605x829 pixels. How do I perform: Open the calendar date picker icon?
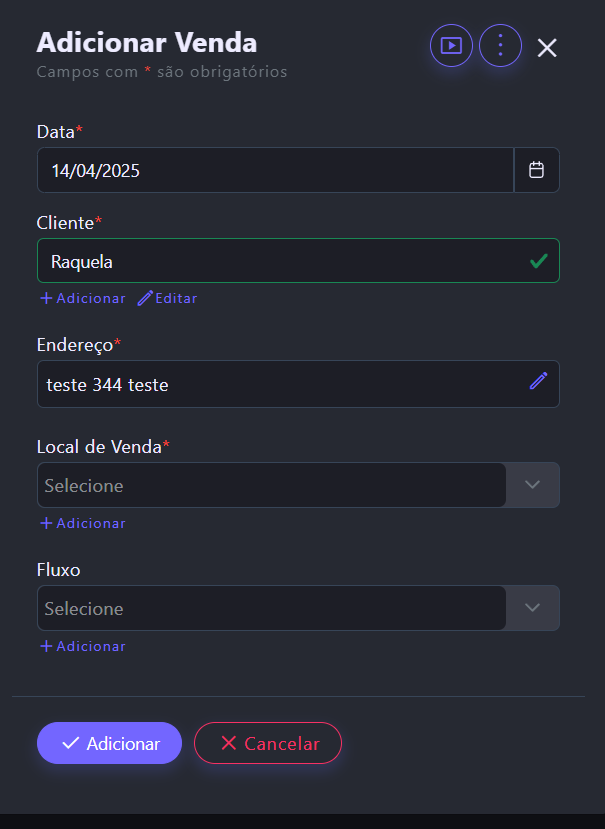pos(536,170)
